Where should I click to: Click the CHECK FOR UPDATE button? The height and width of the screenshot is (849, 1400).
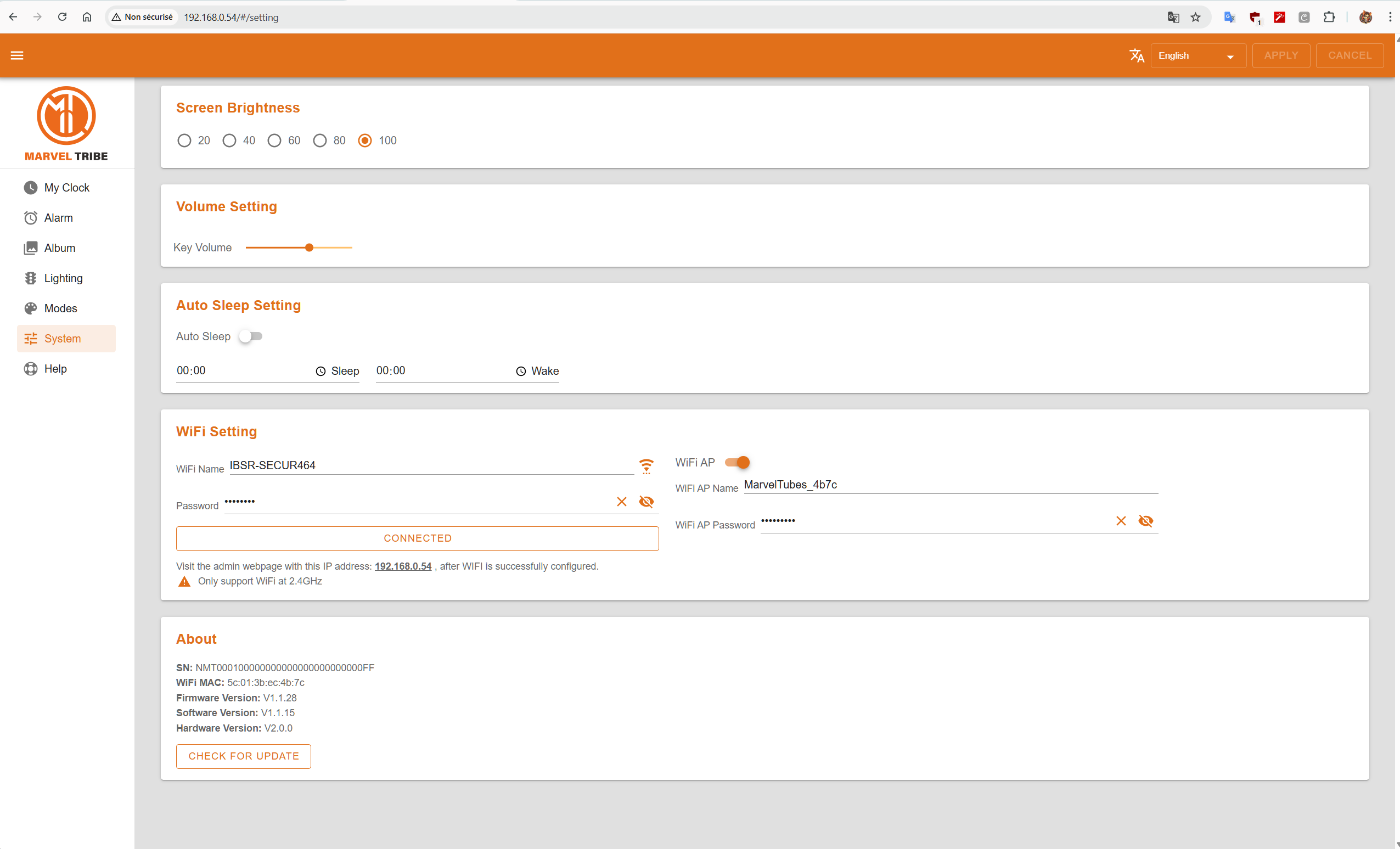243,756
